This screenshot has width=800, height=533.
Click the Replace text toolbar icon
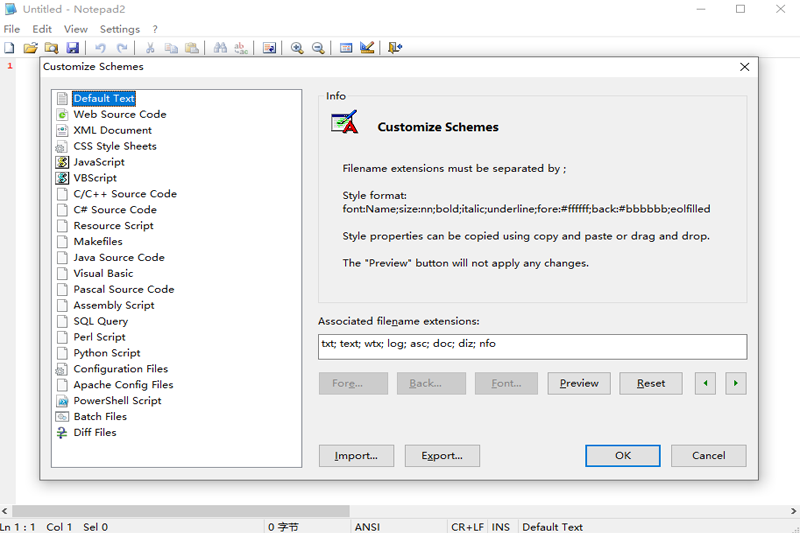coord(241,48)
